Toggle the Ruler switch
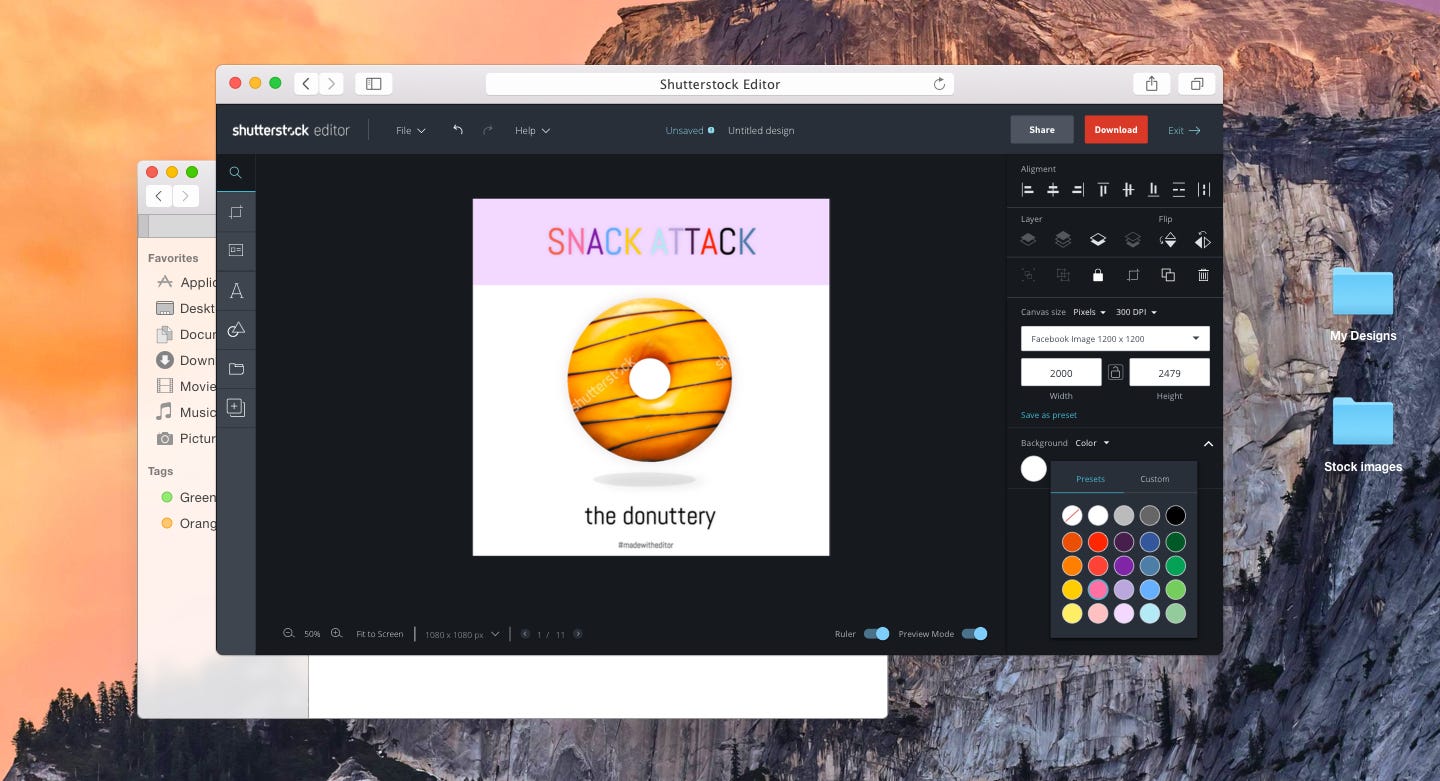The width and height of the screenshot is (1440, 781). [877, 634]
